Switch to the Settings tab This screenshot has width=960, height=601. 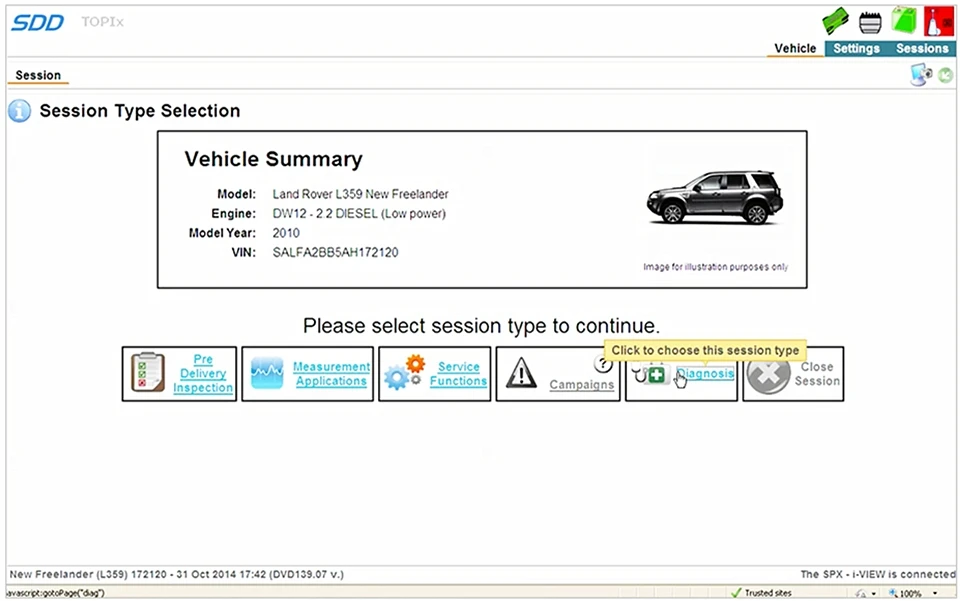(x=856, y=48)
